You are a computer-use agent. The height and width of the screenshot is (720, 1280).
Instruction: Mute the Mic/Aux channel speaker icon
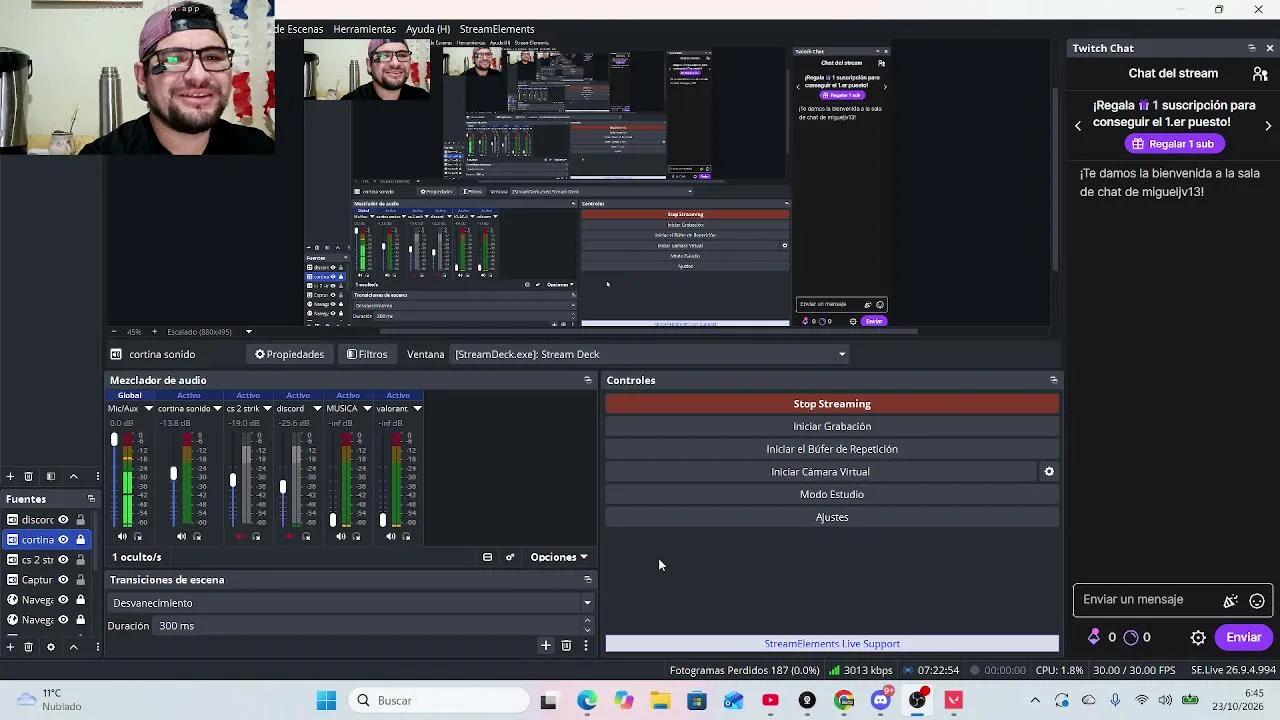coord(123,537)
